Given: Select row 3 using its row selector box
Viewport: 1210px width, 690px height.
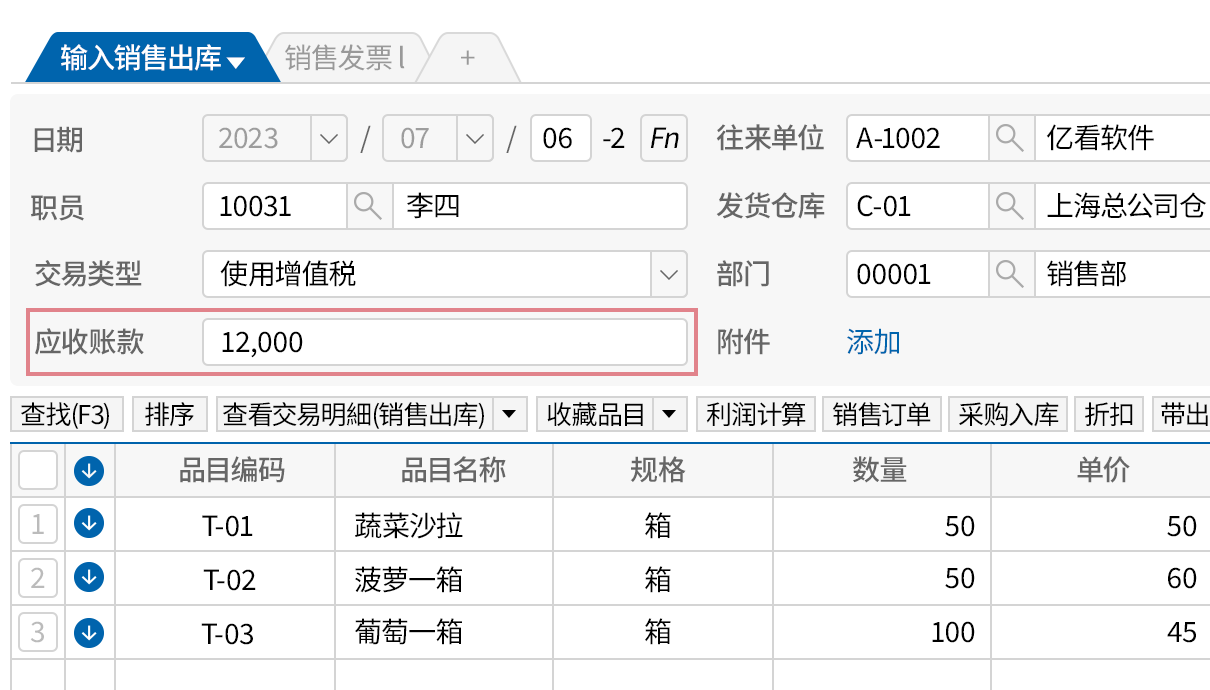Looking at the screenshot, I should coord(37,632).
